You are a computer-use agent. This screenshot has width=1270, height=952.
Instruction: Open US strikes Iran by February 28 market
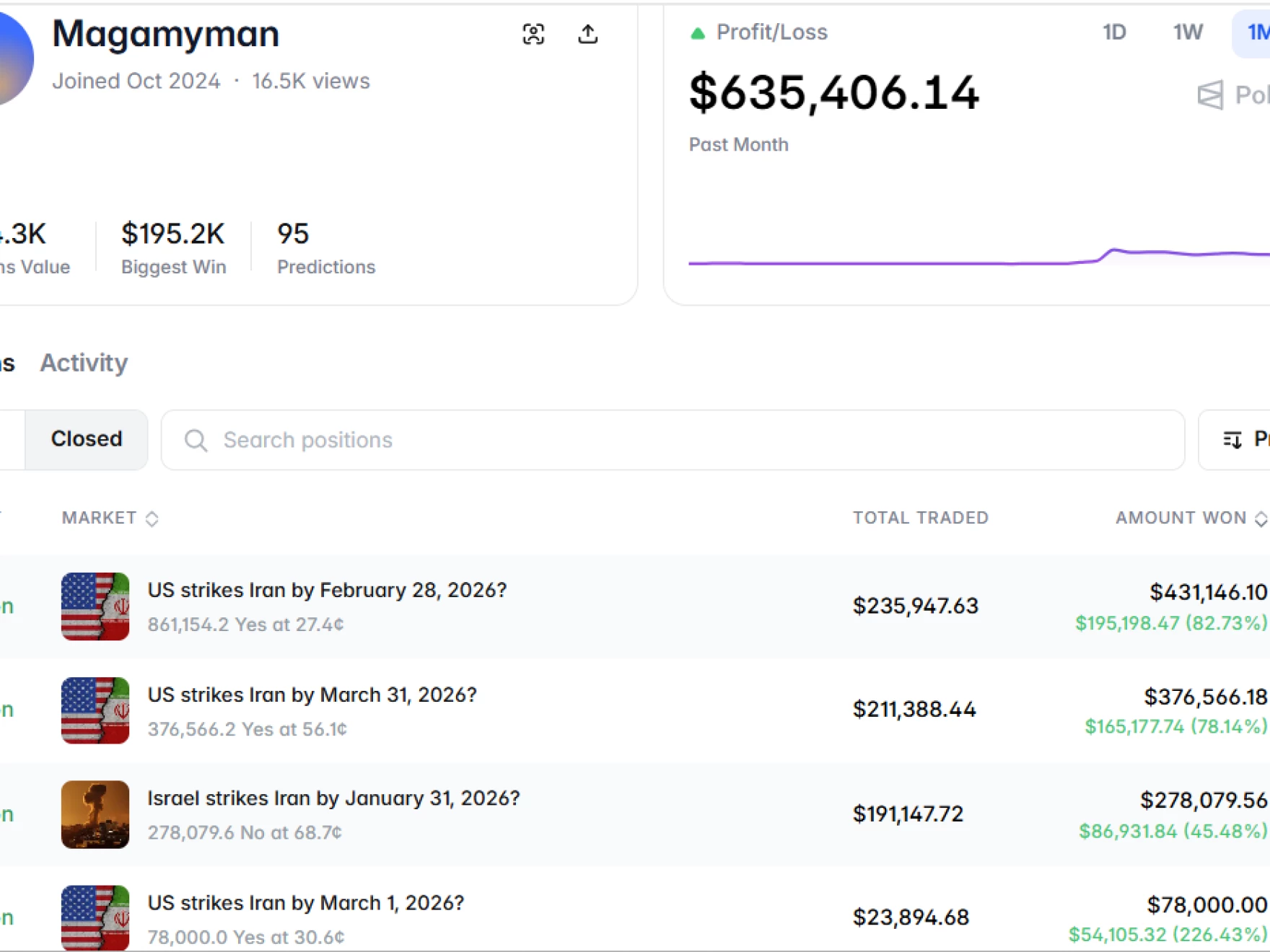[327, 590]
